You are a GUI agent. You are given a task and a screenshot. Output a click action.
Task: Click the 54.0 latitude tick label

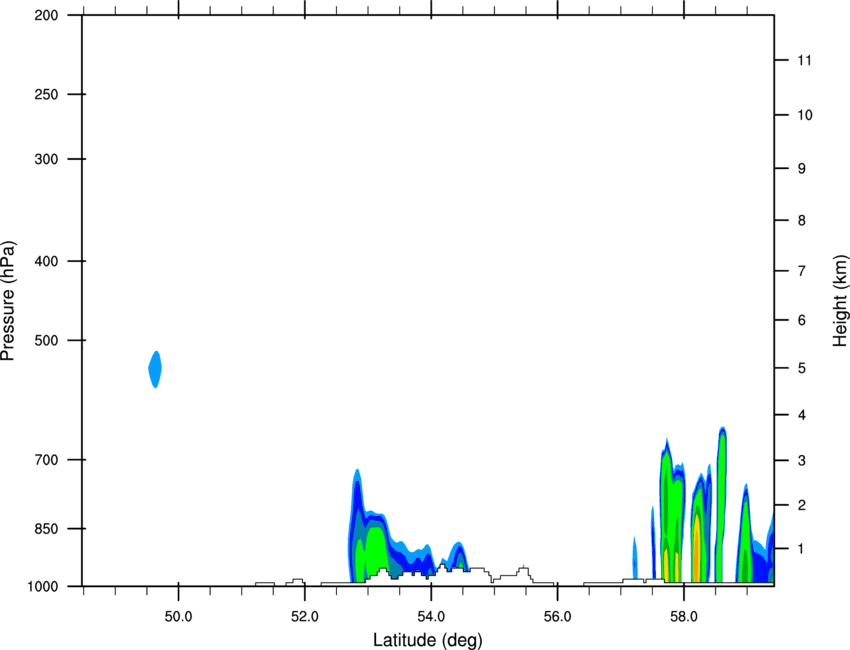click(431, 617)
